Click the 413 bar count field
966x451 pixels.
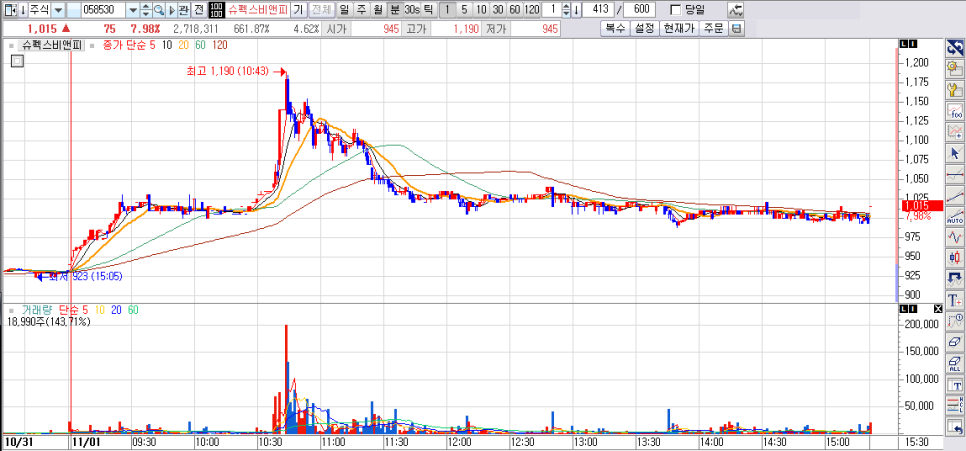pyautogui.click(x=598, y=10)
